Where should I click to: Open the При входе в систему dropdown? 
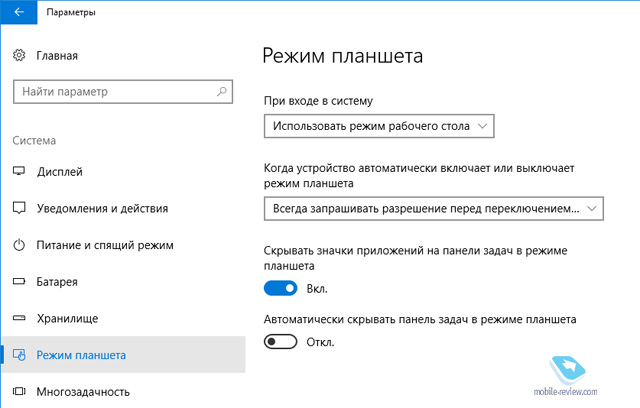coord(379,126)
